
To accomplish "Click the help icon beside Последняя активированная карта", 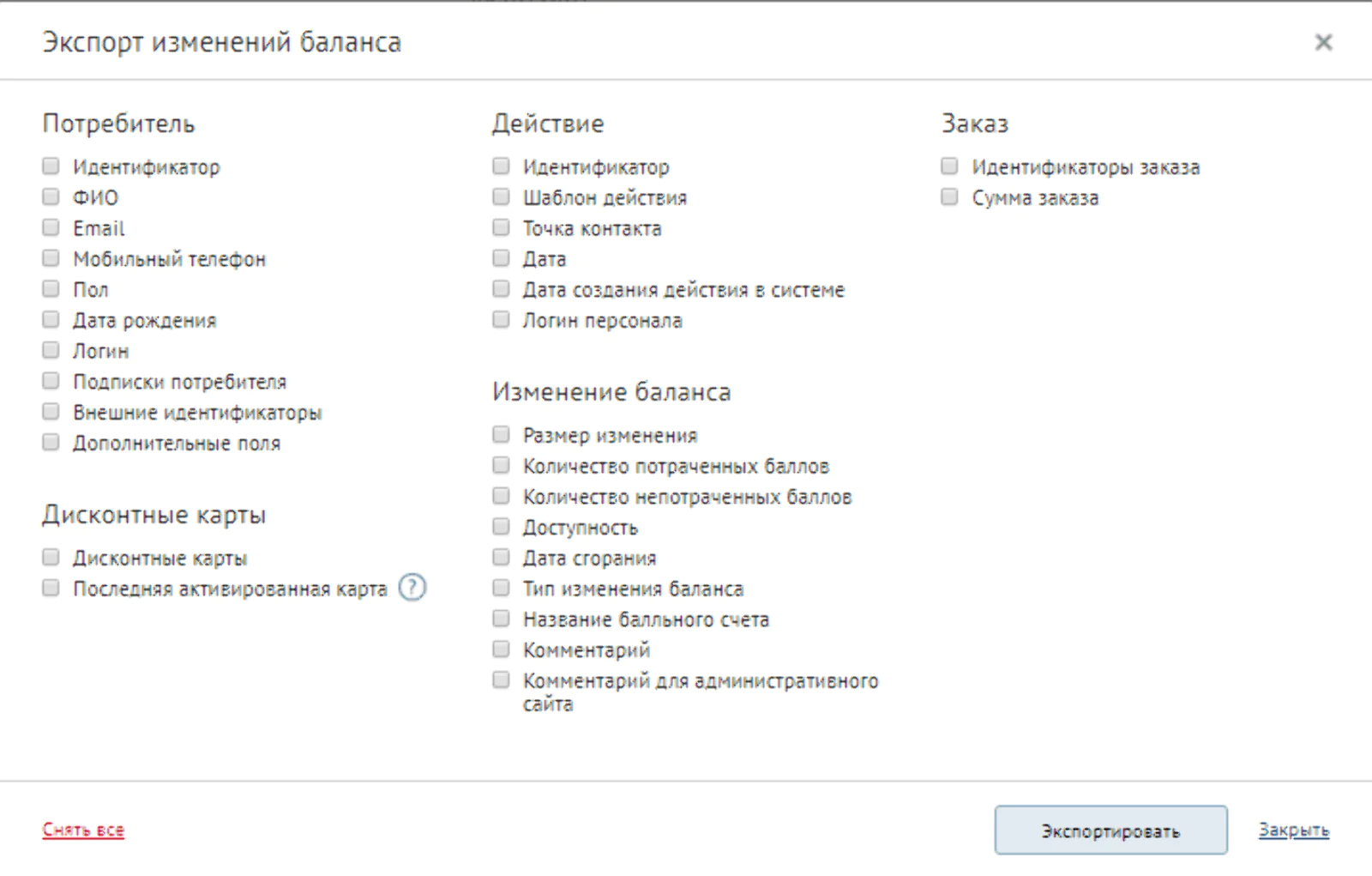I will [x=412, y=588].
